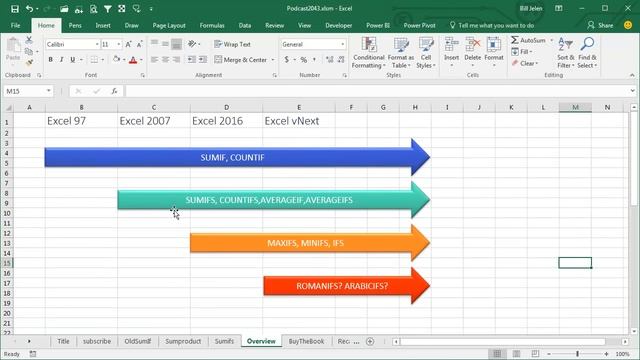Click the Fill button
The image size is (640, 360).
point(522,52)
